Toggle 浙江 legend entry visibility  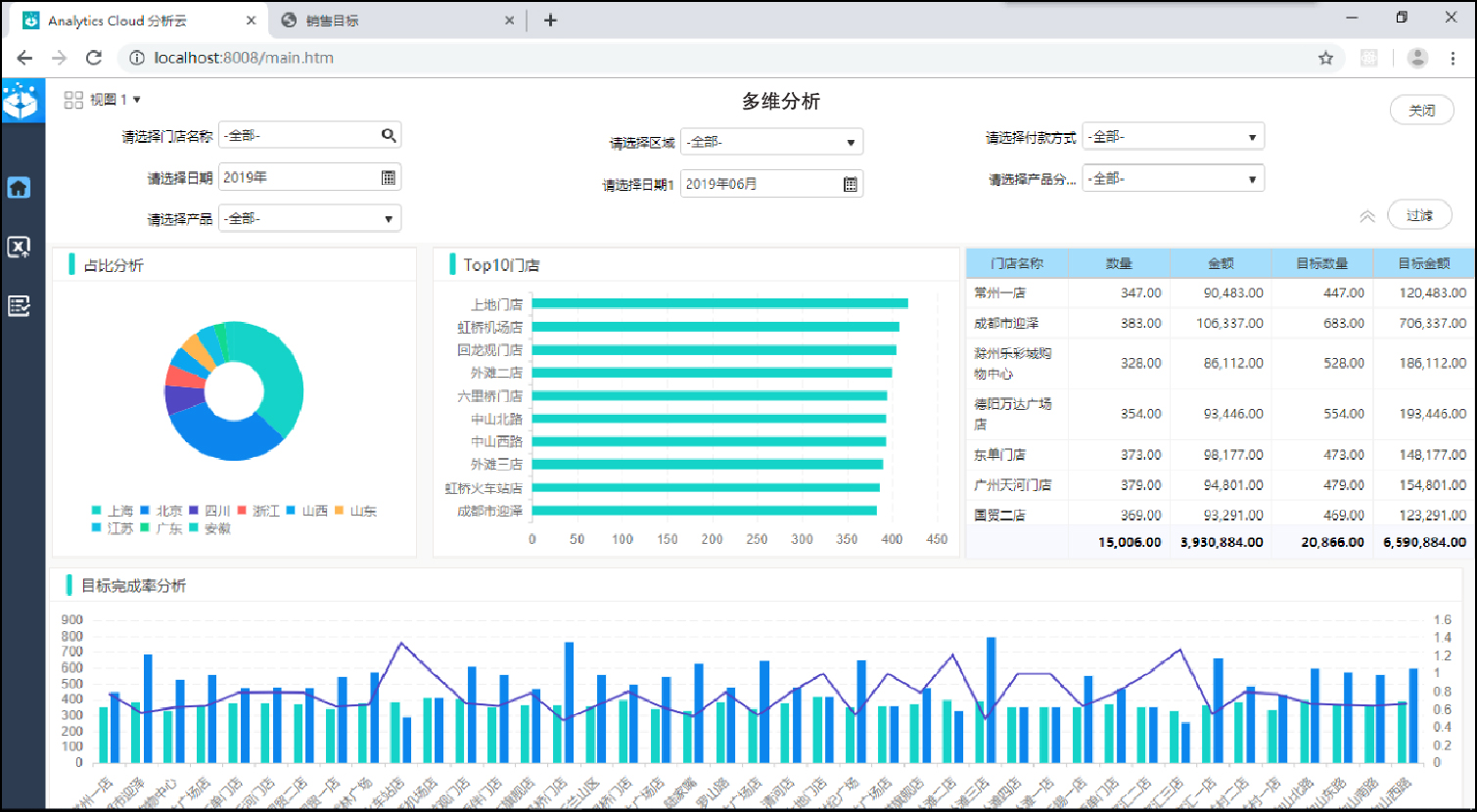[258, 511]
